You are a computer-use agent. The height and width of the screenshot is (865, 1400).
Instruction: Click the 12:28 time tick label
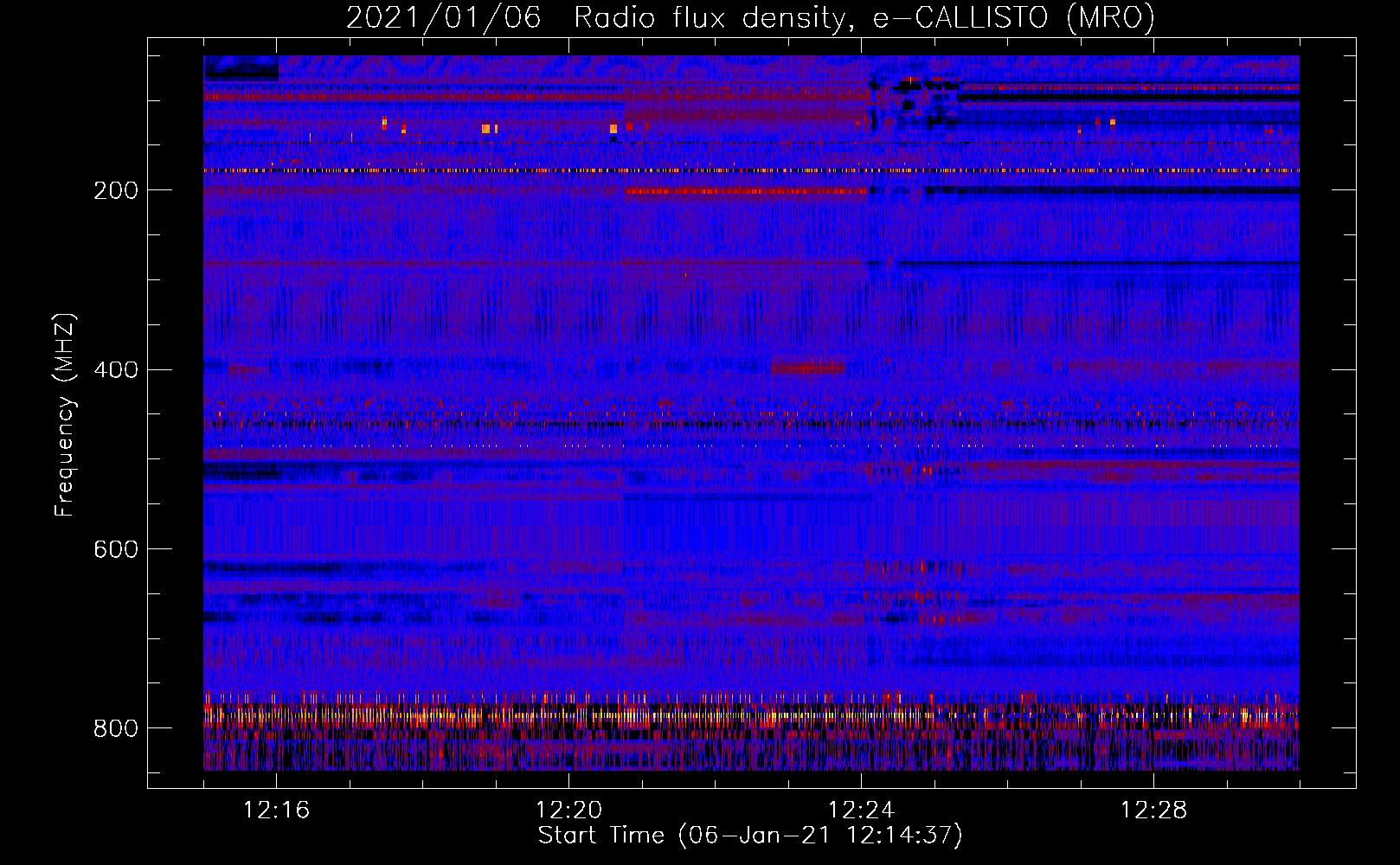tap(1153, 810)
